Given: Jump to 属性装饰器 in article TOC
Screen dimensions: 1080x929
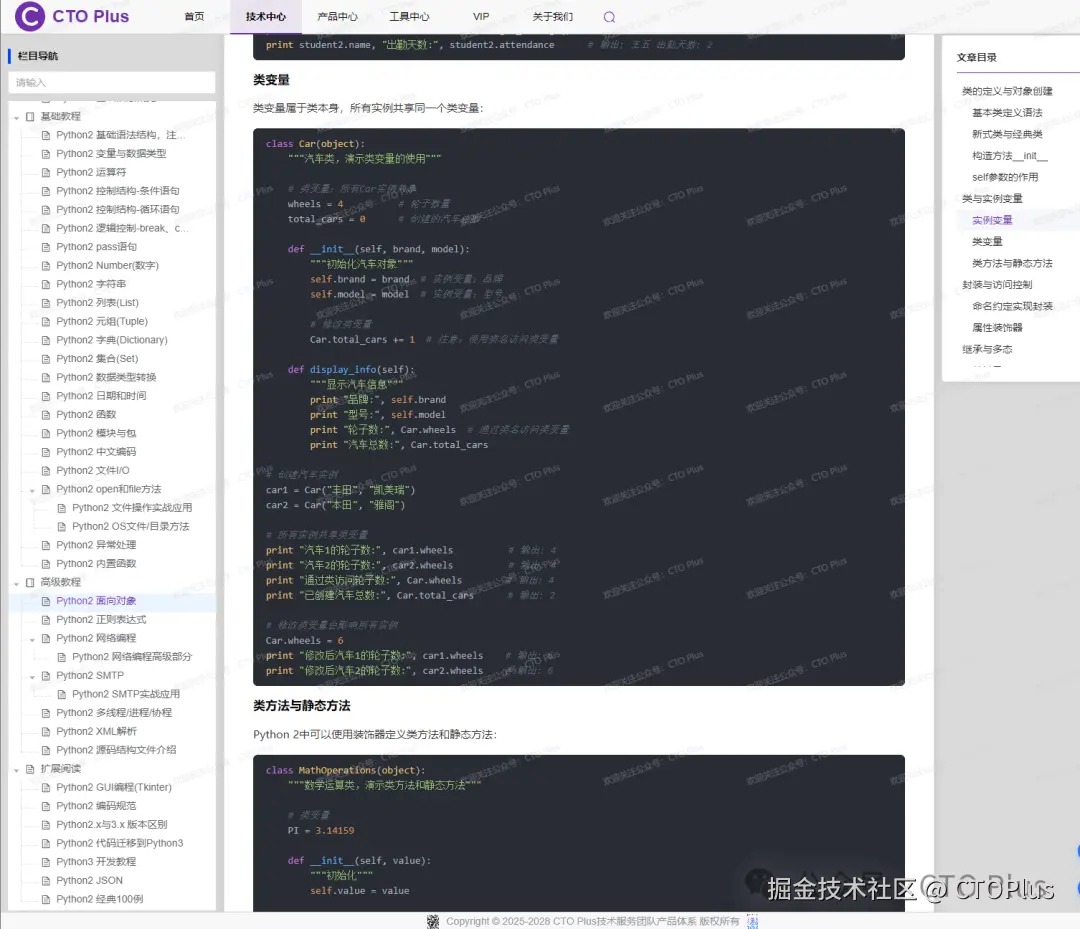Looking at the screenshot, I should 997,328.
